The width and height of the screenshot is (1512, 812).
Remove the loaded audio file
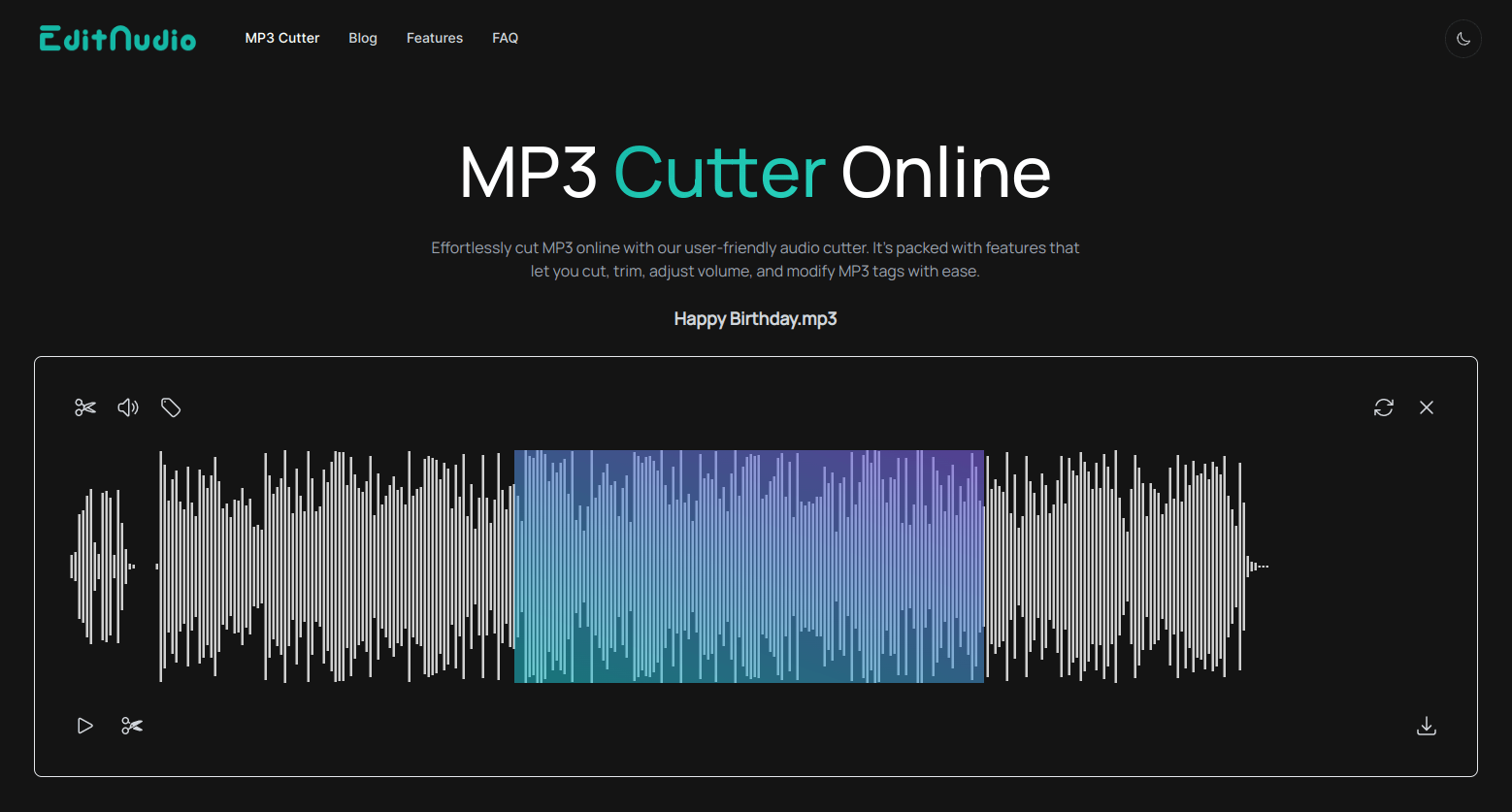click(x=1426, y=407)
